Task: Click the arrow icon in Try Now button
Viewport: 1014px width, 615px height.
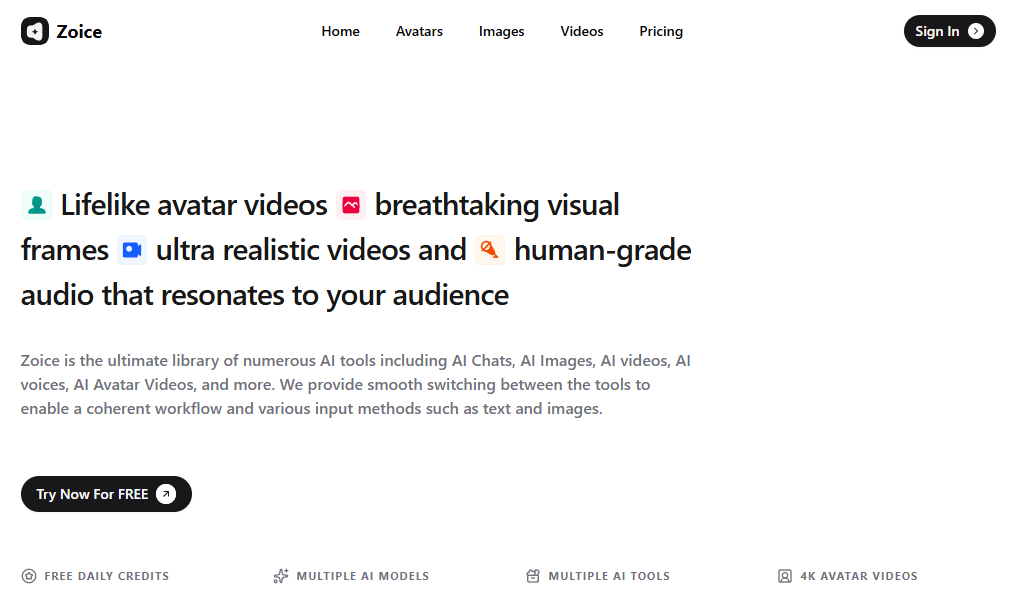Action: click(x=166, y=494)
